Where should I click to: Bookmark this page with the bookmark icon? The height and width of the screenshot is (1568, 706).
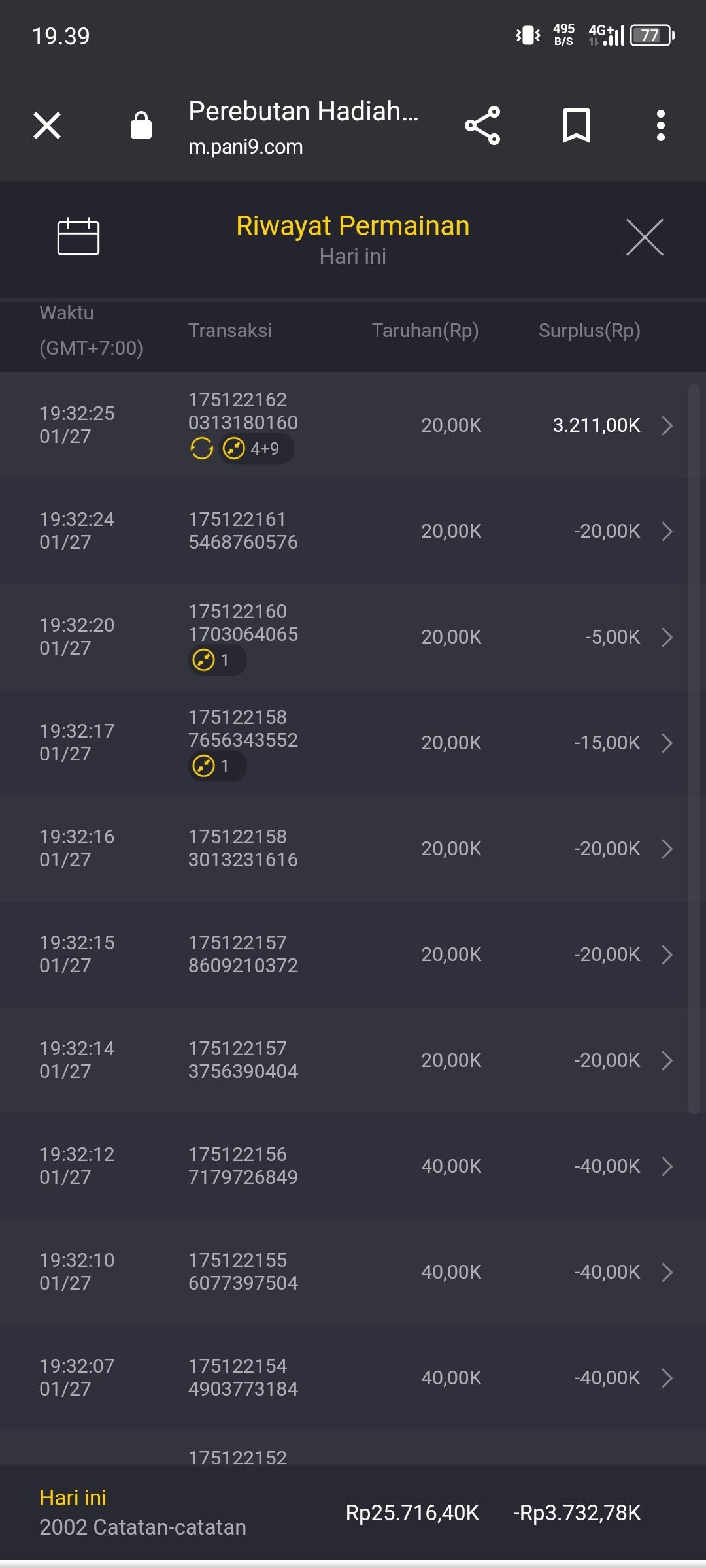pyautogui.click(x=576, y=125)
